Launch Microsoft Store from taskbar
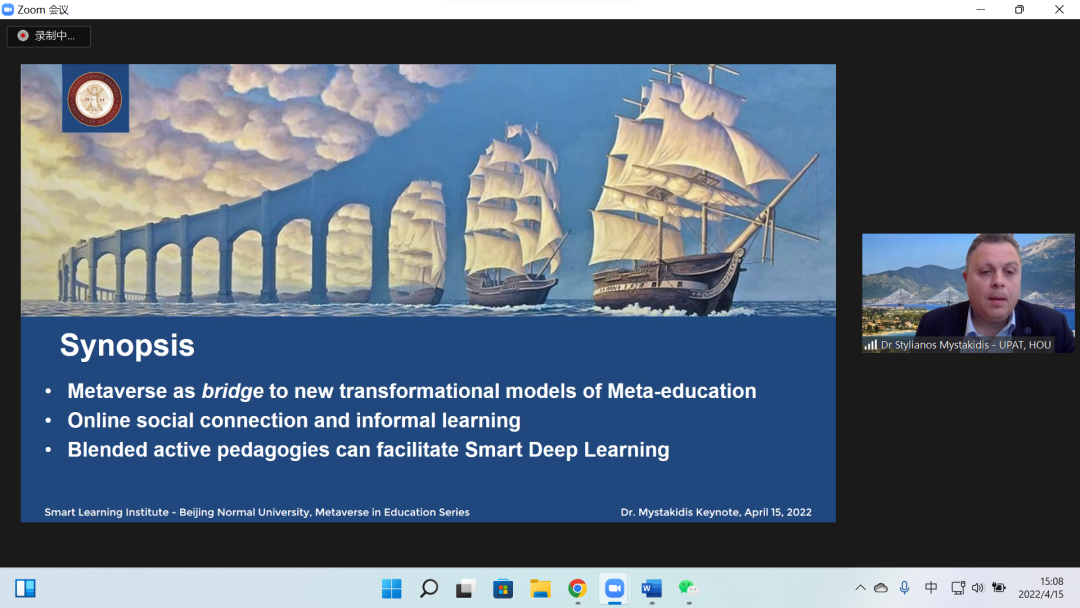The width and height of the screenshot is (1080, 608). (x=503, y=588)
